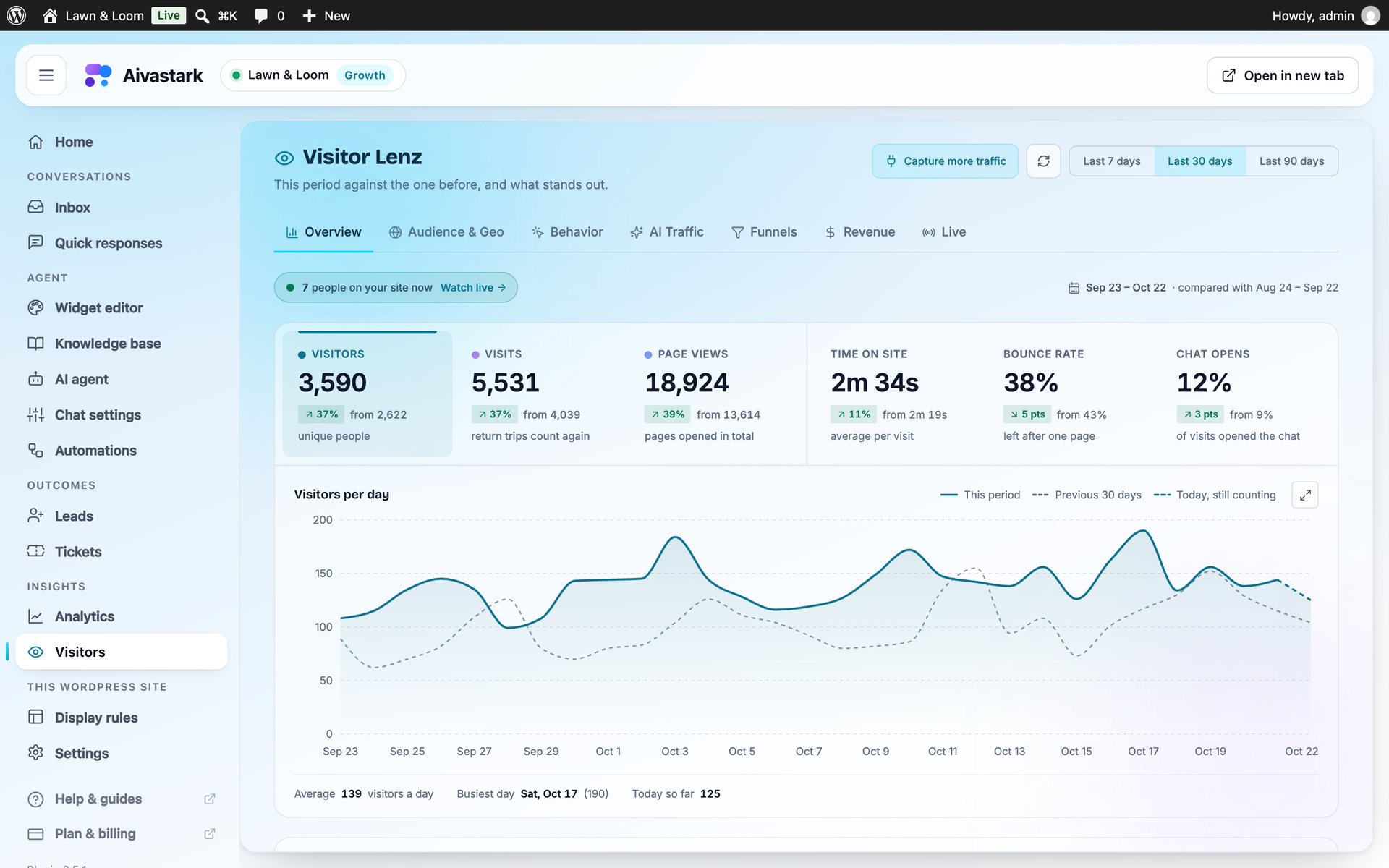Select Last 30 days range
This screenshot has height=868, width=1389.
pos(1199,161)
